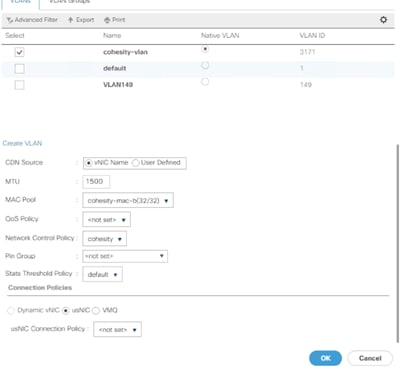Click the VLAN149 name cell
Image resolution: width=406 pixels, height=367 pixels.
[118, 85]
